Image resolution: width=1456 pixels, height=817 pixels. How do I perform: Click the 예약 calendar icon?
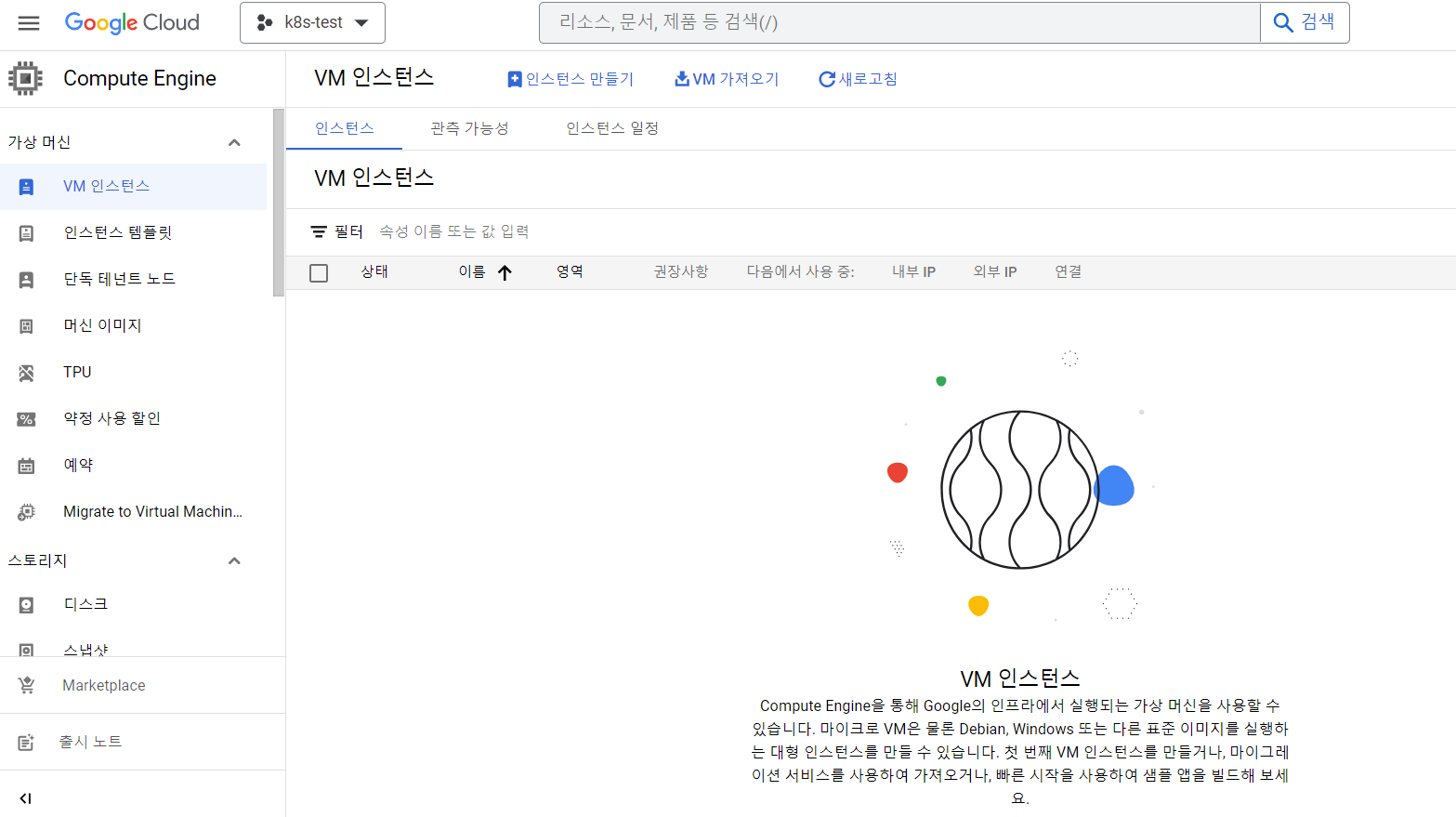[x=26, y=466]
